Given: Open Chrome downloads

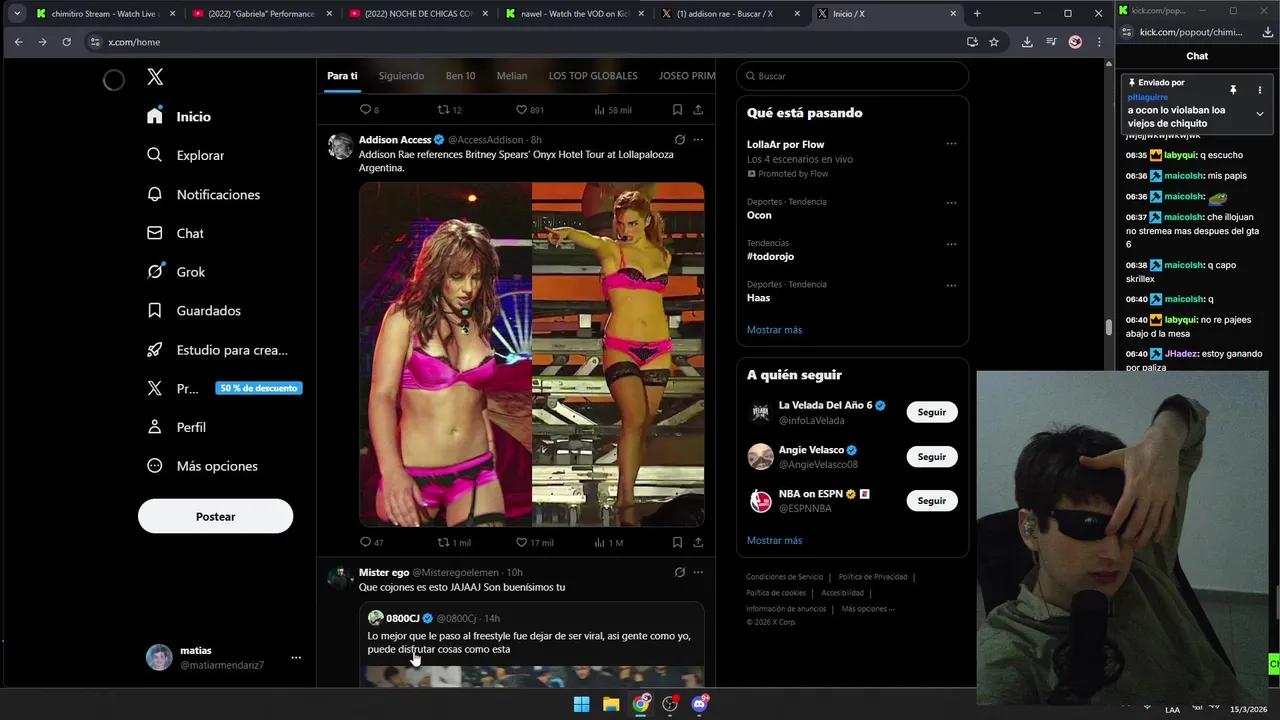Looking at the screenshot, I should 1027,42.
